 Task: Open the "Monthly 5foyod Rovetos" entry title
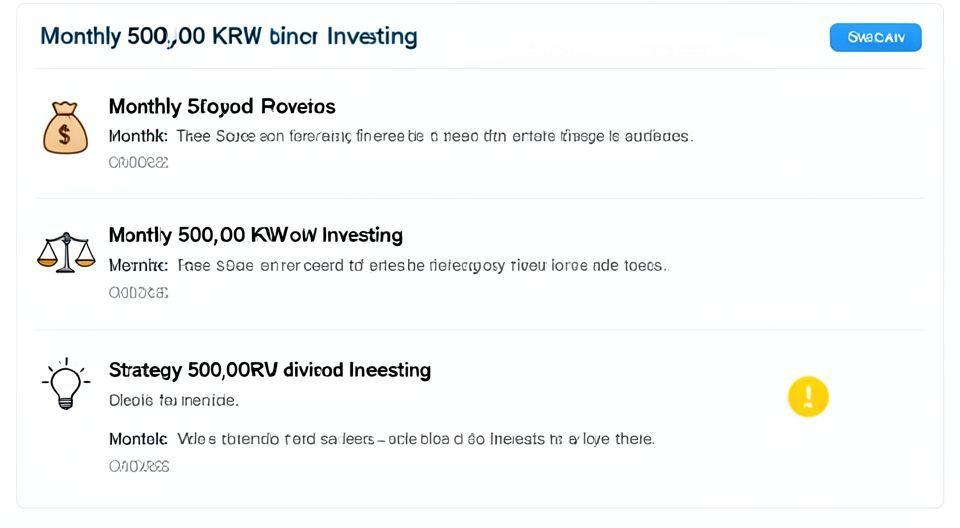[221, 106]
